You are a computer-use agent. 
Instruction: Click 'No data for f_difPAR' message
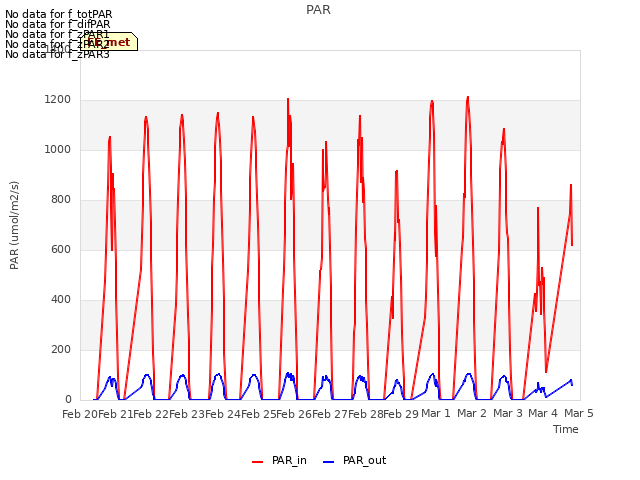tap(58, 24)
